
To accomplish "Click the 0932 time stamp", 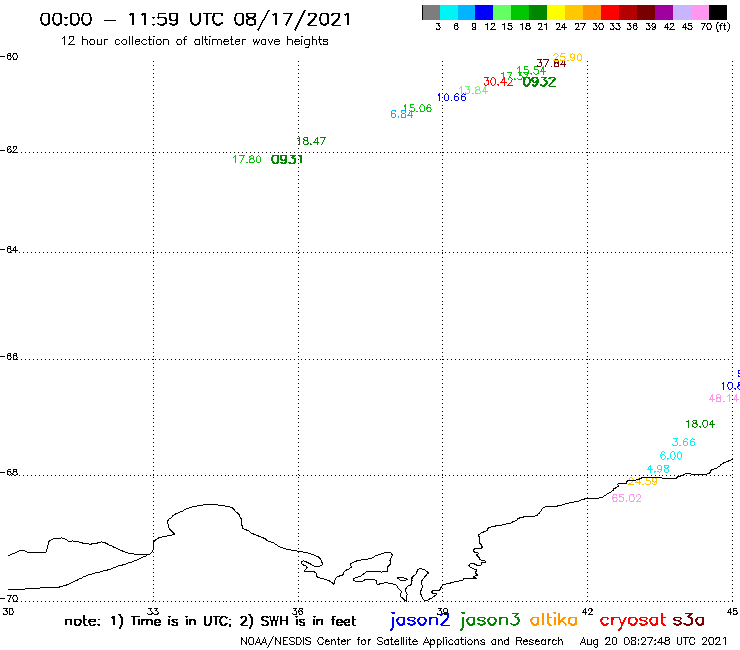I will [539, 82].
